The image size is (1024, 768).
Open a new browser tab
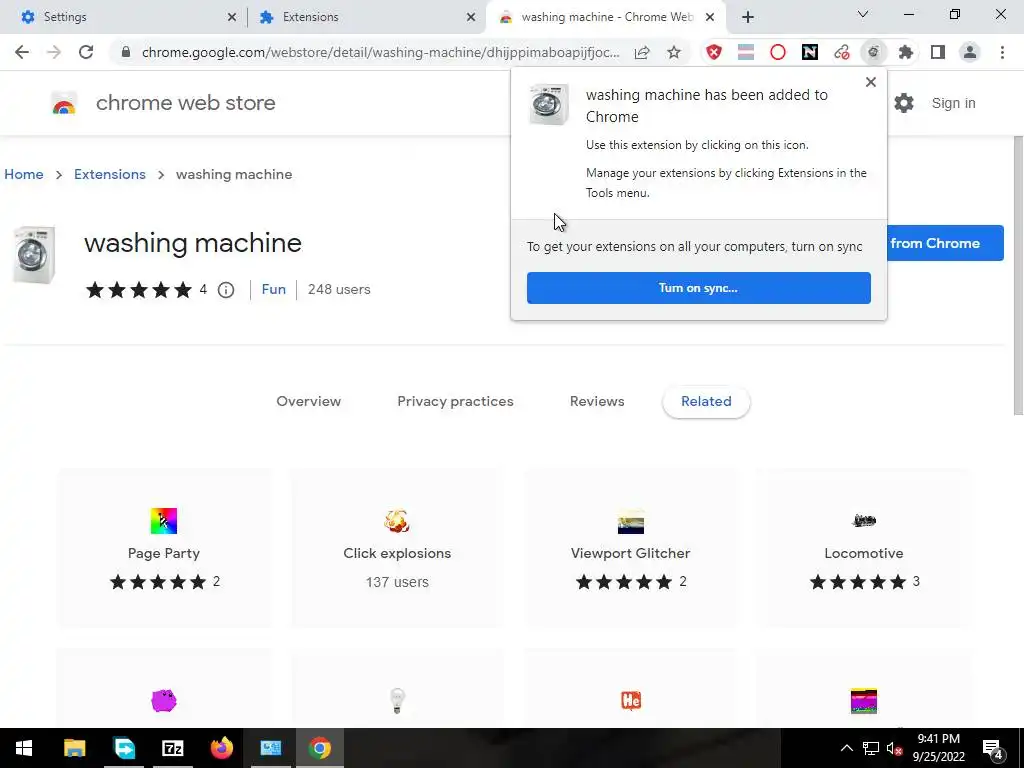(748, 18)
